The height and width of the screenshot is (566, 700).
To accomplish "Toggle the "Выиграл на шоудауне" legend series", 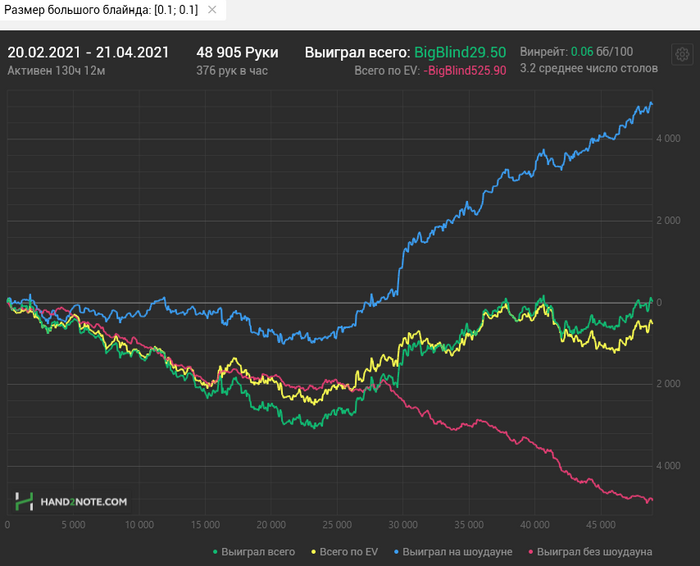I will click(453, 552).
